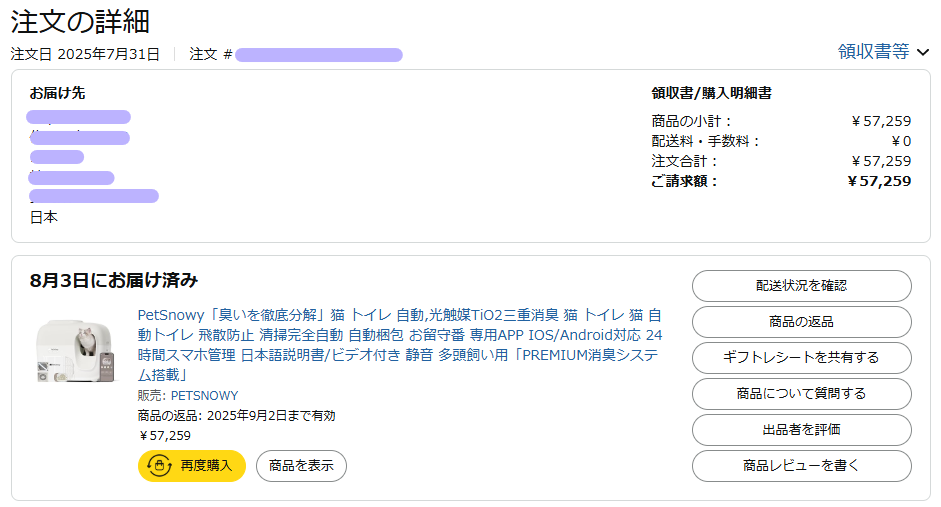Click the reorder icon in 再度購入 button

[x=159, y=466]
